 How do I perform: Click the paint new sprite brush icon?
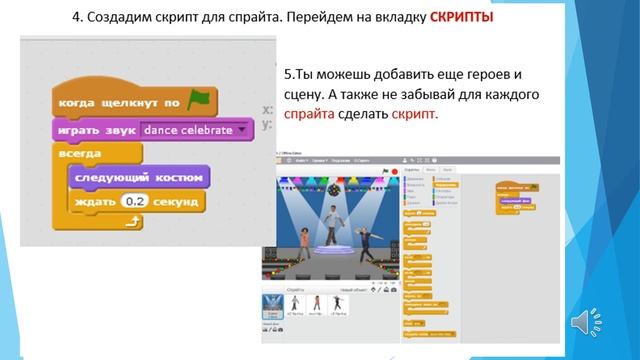[380, 290]
